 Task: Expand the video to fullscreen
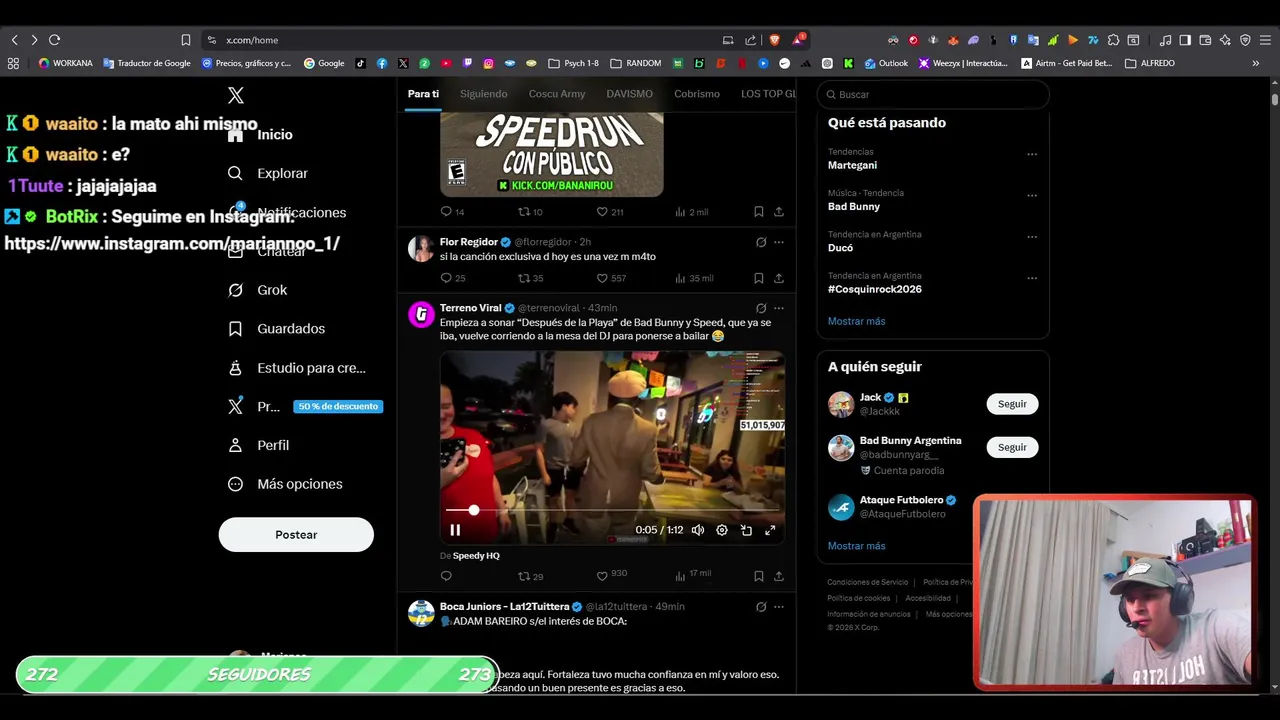(x=770, y=530)
